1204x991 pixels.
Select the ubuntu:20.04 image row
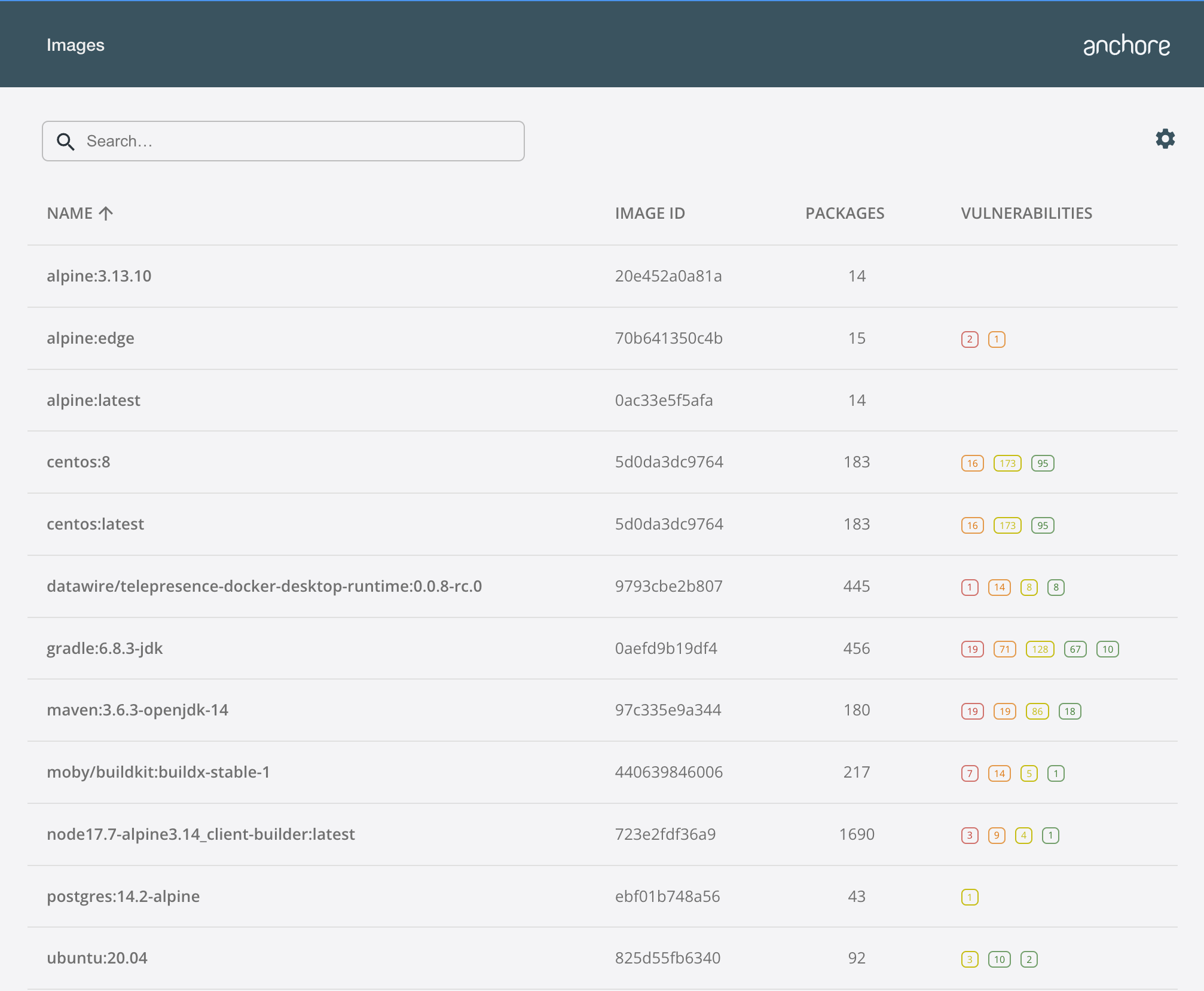click(x=97, y=958)
